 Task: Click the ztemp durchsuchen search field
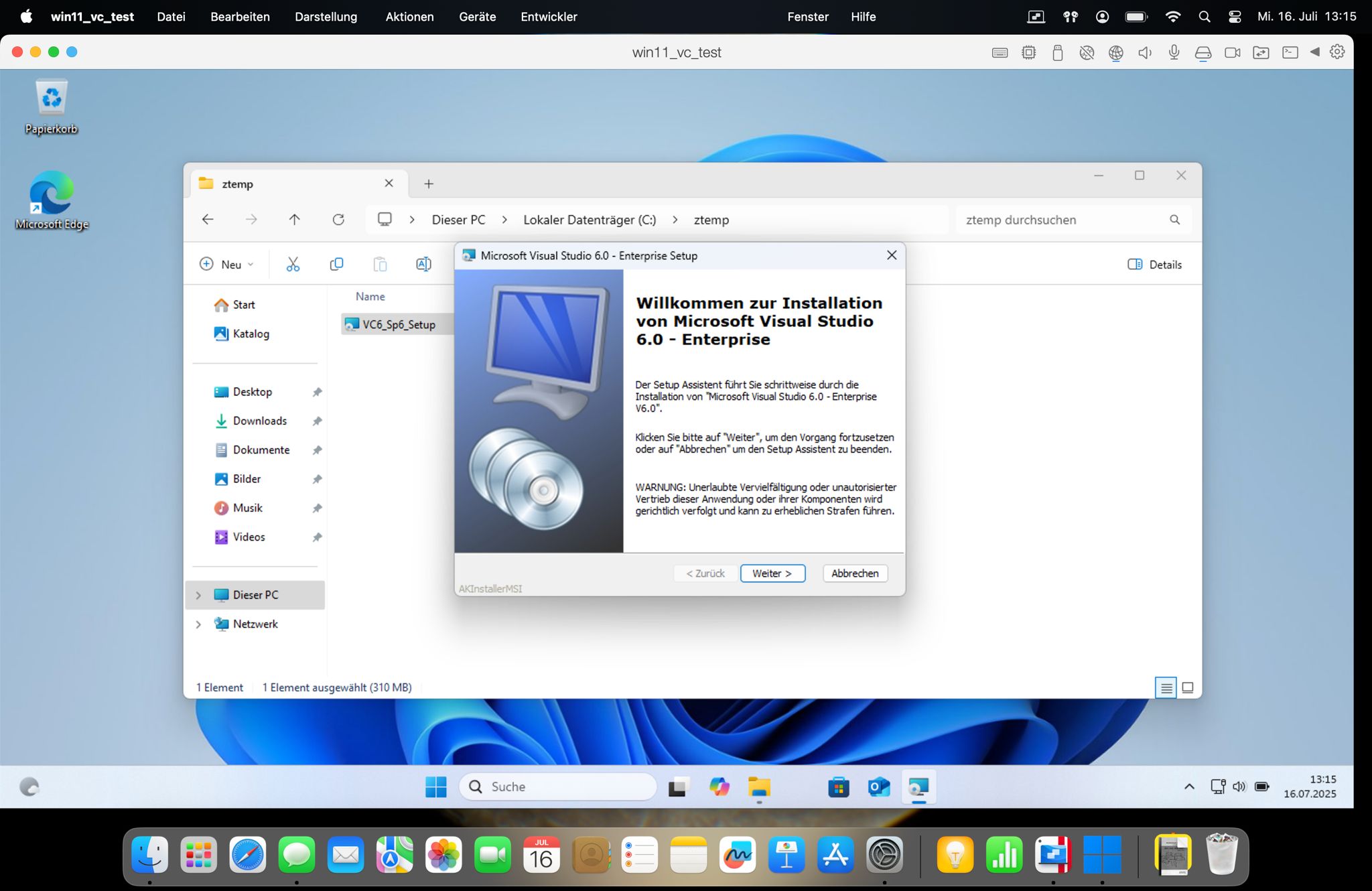(x=1073, y=220)
